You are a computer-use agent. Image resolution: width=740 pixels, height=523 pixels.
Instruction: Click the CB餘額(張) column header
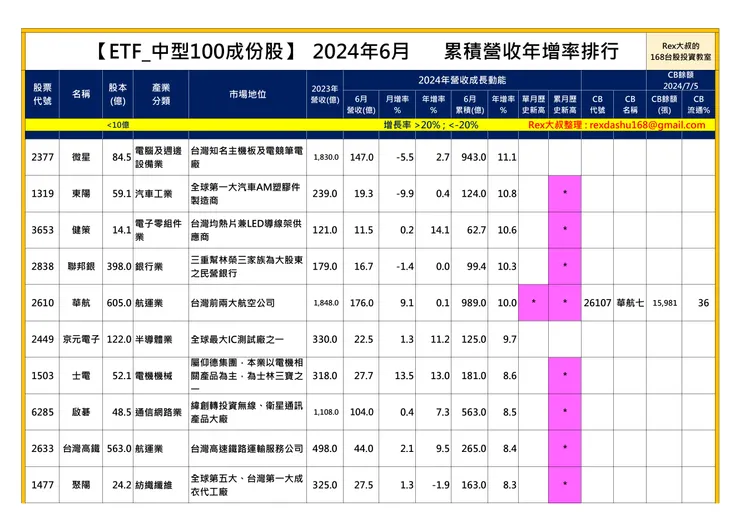664,104
